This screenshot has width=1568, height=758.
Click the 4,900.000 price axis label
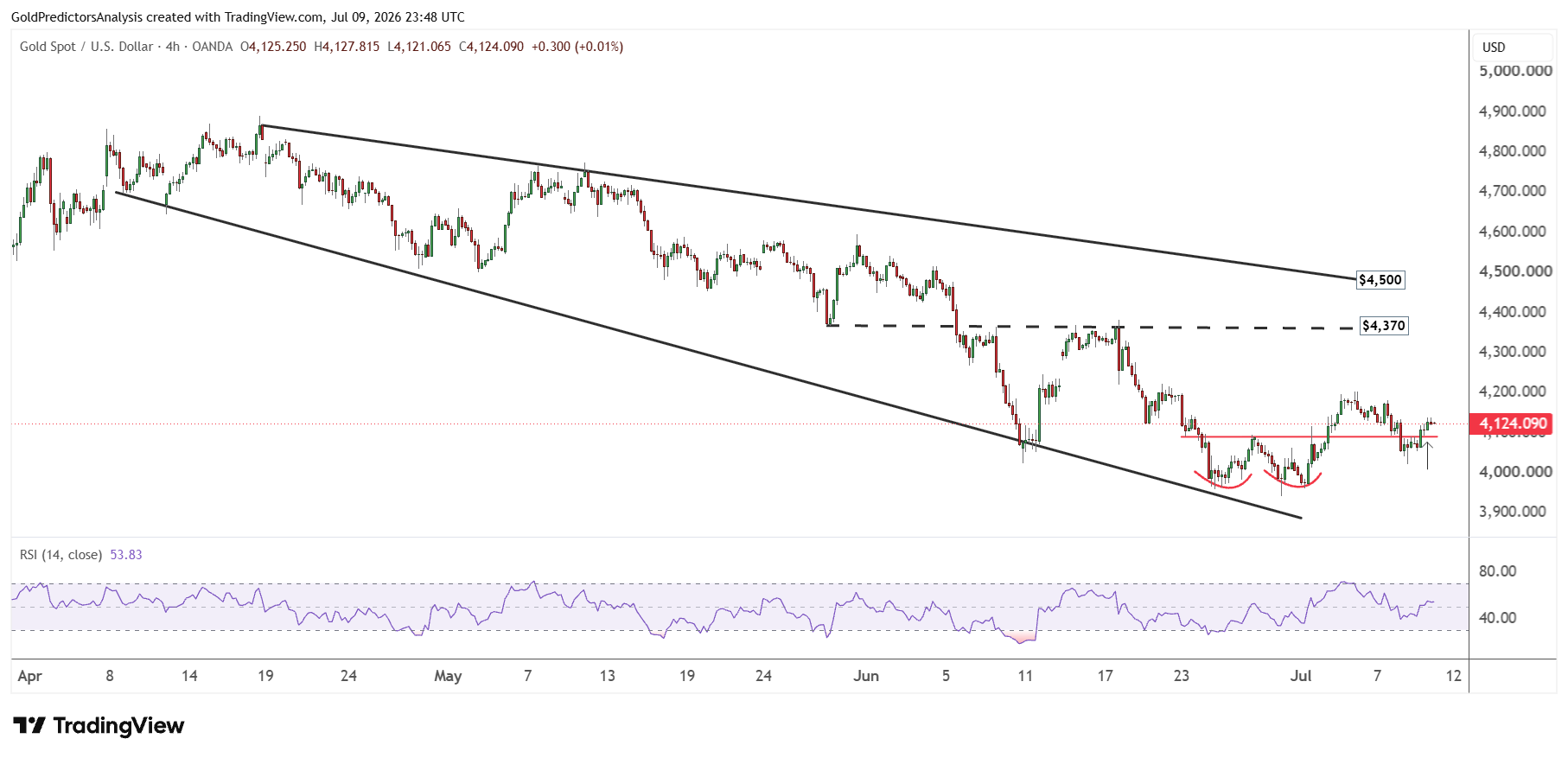tap(1513, 111)
